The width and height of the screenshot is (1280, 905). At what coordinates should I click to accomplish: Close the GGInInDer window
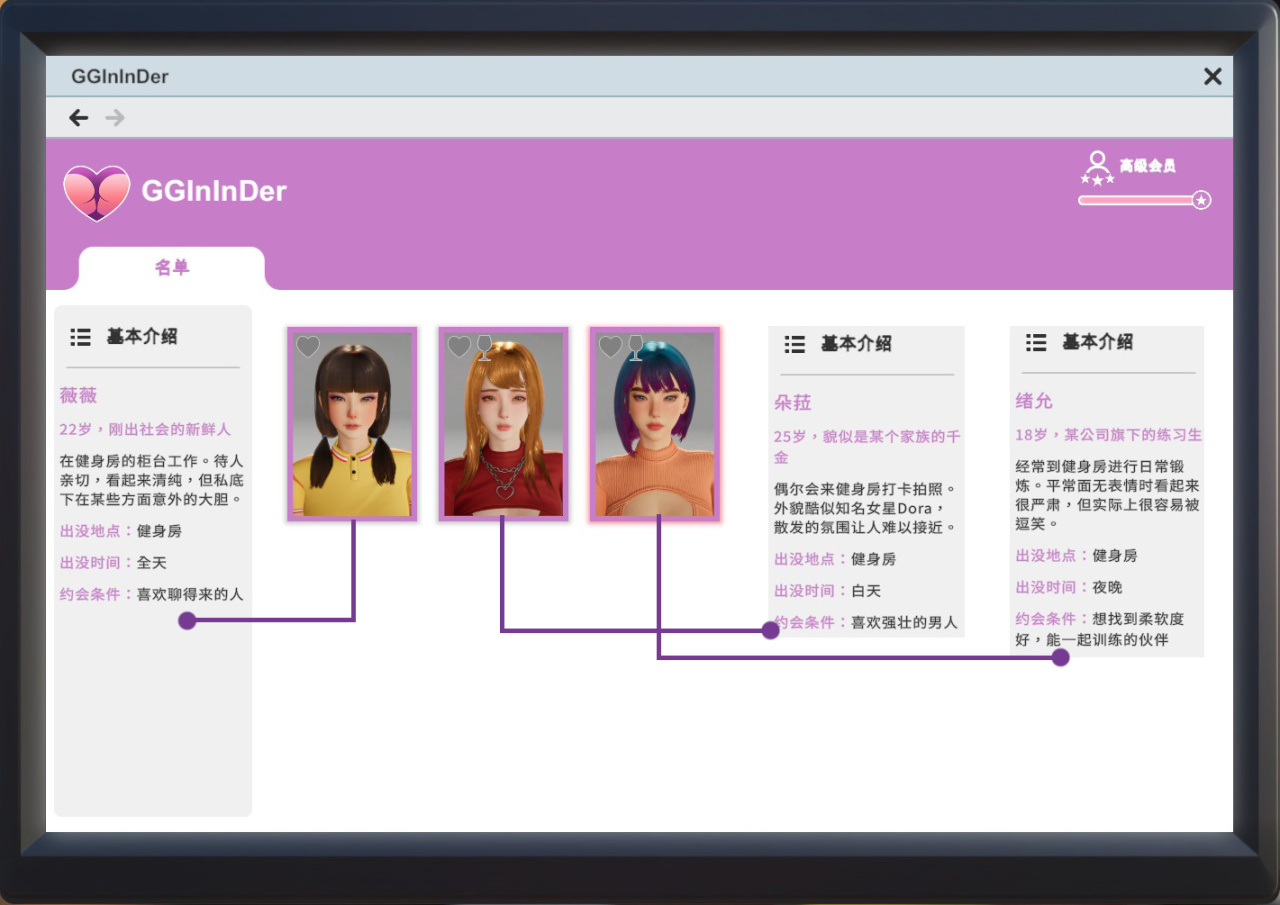point(1213,76)
